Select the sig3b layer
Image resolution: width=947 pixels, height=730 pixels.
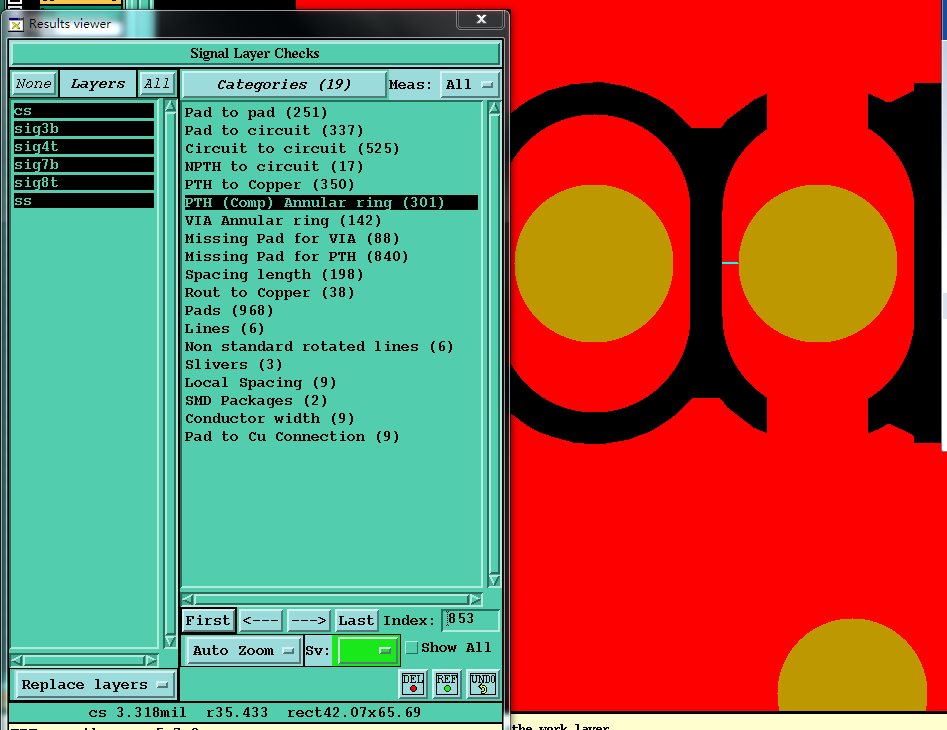coord(83,129)
